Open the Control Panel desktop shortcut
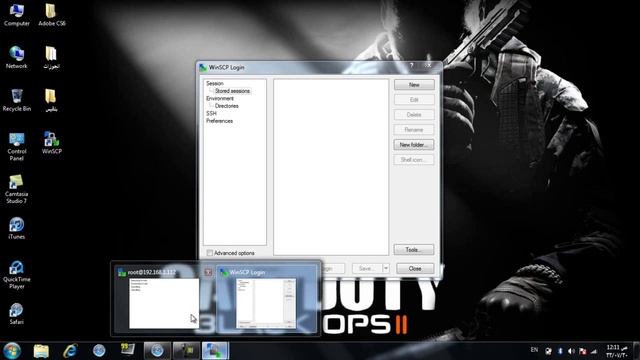The width and height of the screenshot is (640, 360). 17,146
